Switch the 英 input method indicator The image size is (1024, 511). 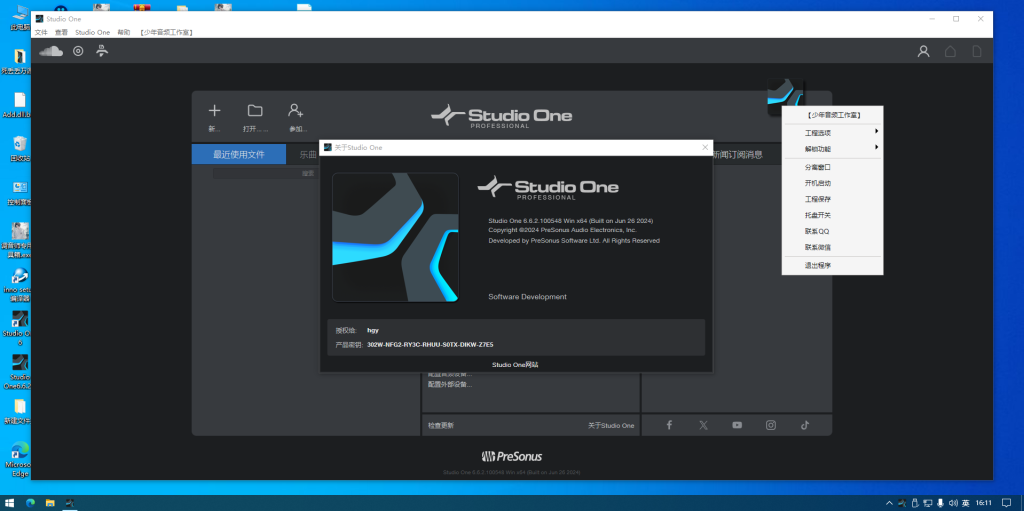tap(965, 503)
